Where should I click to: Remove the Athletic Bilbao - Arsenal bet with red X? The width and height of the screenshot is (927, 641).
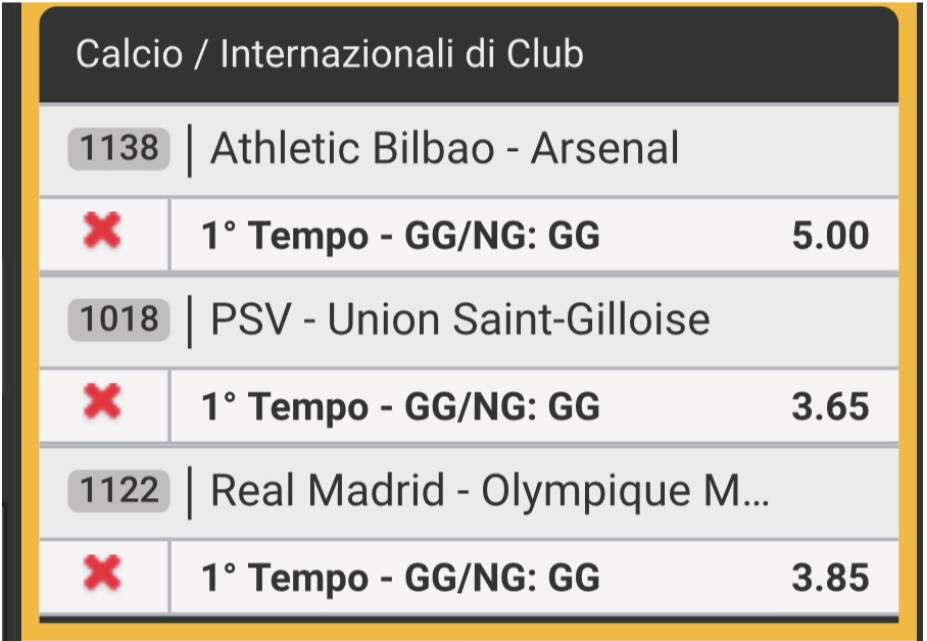[x=102, y=233]
